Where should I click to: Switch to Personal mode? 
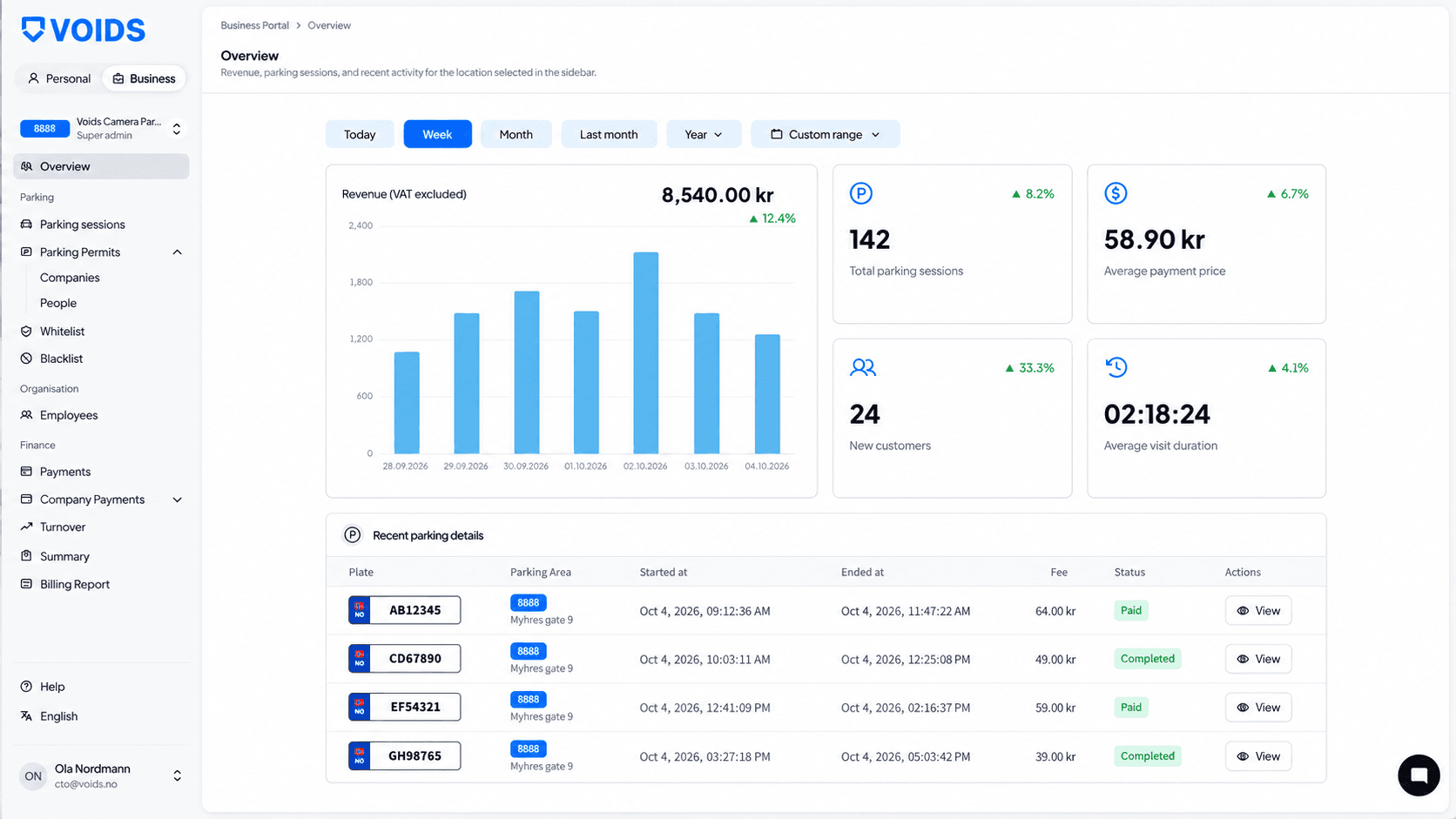(x=58, y=78)
